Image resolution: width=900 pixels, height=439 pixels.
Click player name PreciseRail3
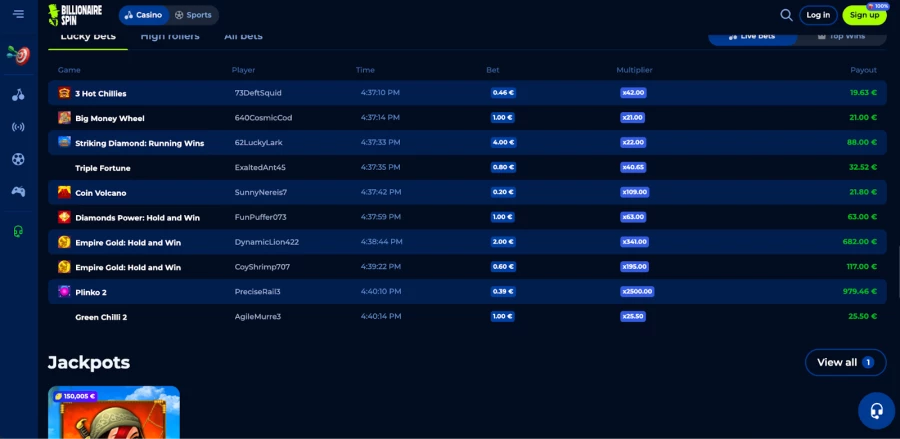(258, 292)
